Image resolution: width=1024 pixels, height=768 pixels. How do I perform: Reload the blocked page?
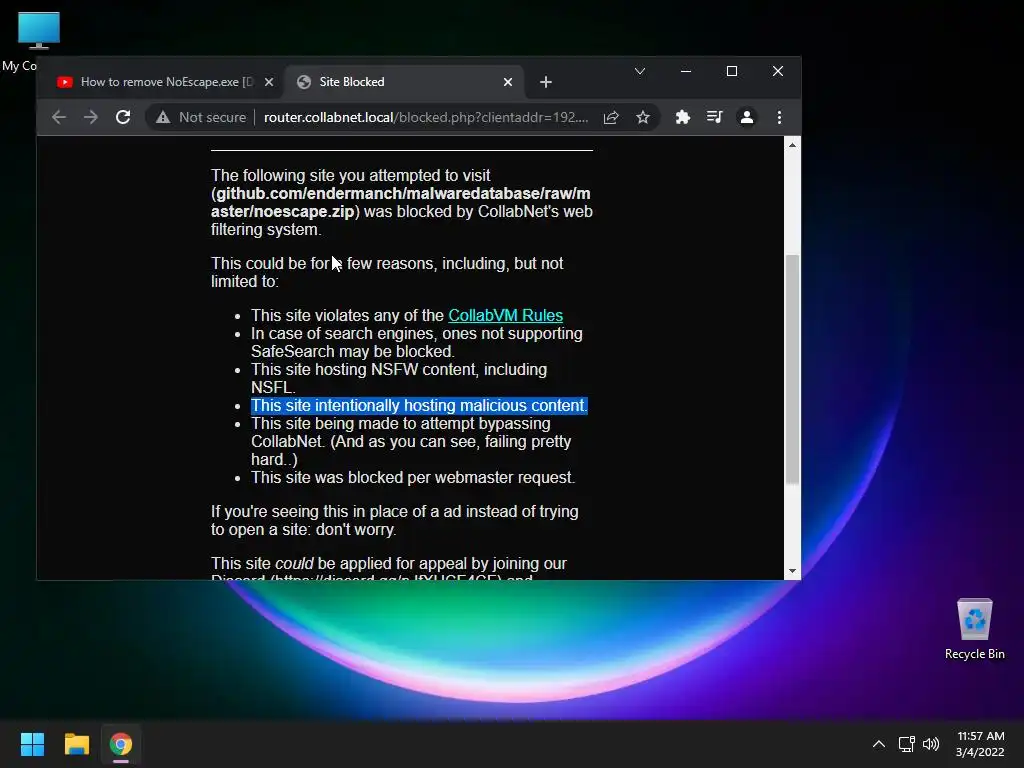(123, 118)
